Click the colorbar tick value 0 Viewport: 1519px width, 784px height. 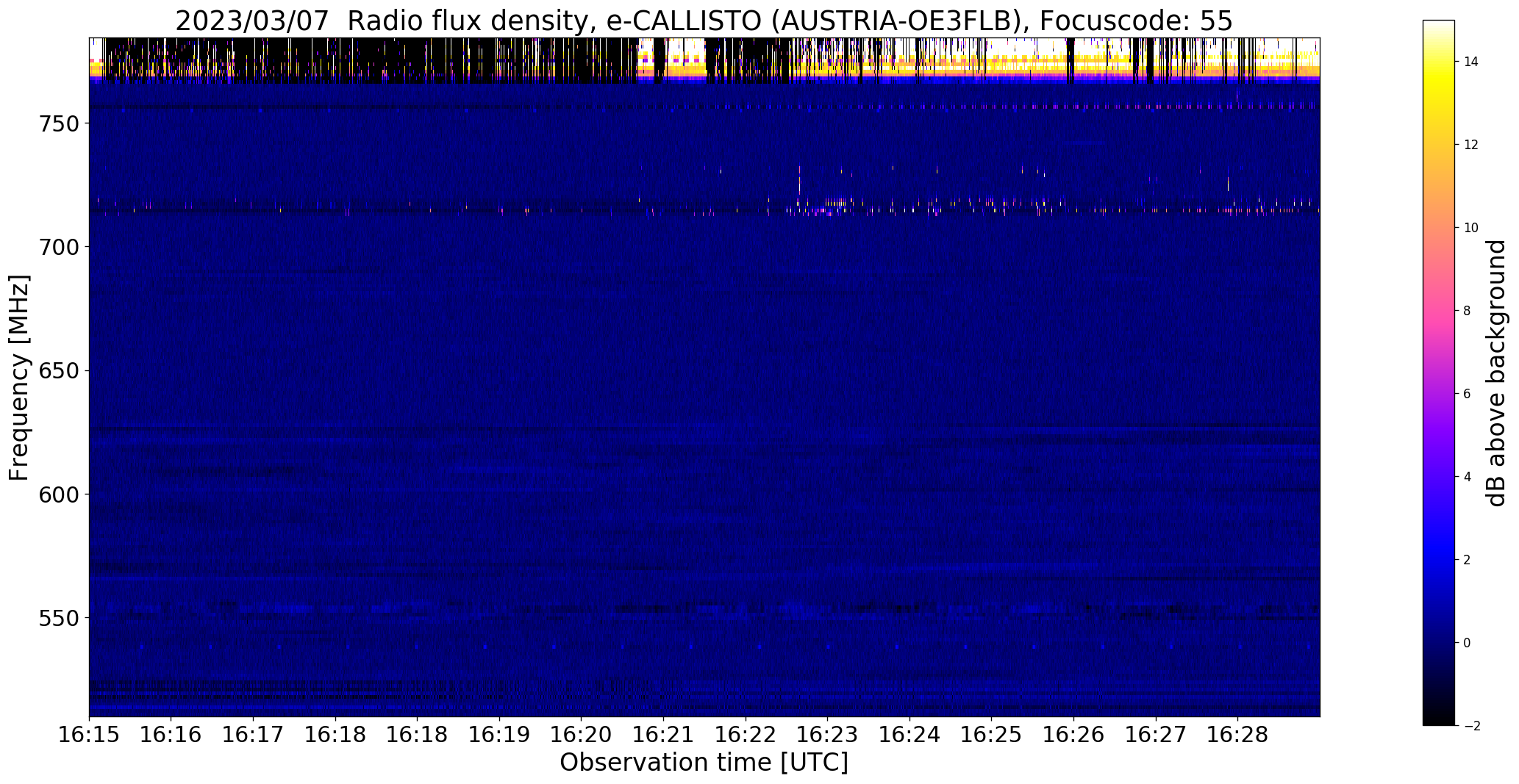tap(1468, 643)
